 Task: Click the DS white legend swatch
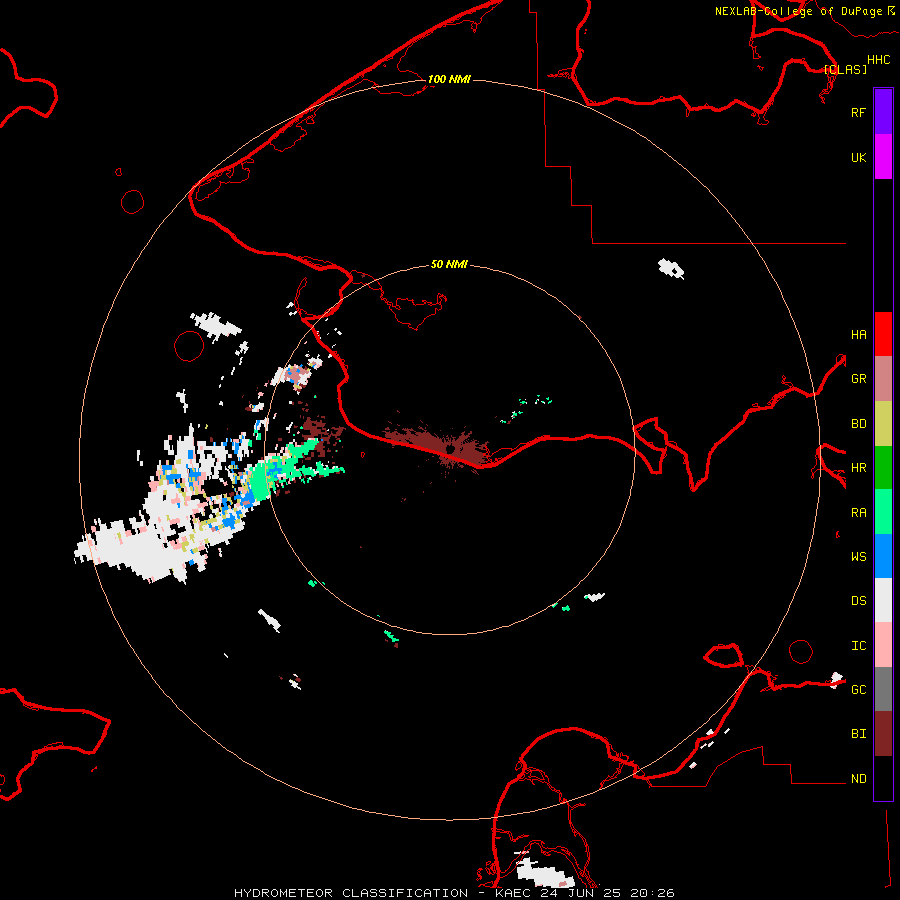(883, 600)
